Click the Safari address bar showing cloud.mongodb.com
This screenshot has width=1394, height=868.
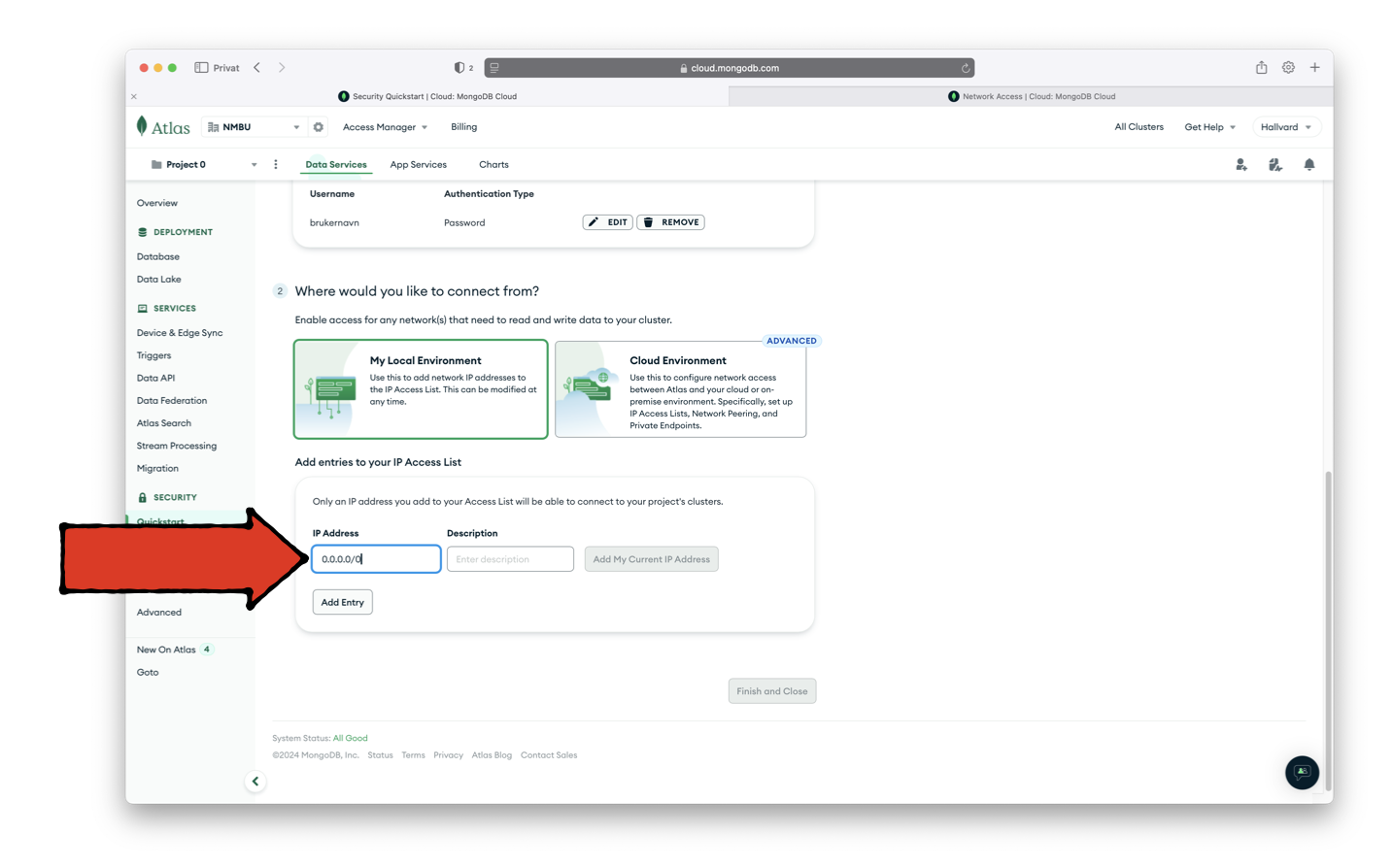pos(730,68)
